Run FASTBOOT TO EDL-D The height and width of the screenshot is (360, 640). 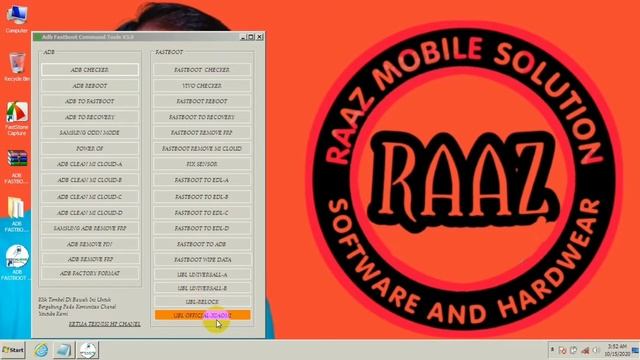202,229
